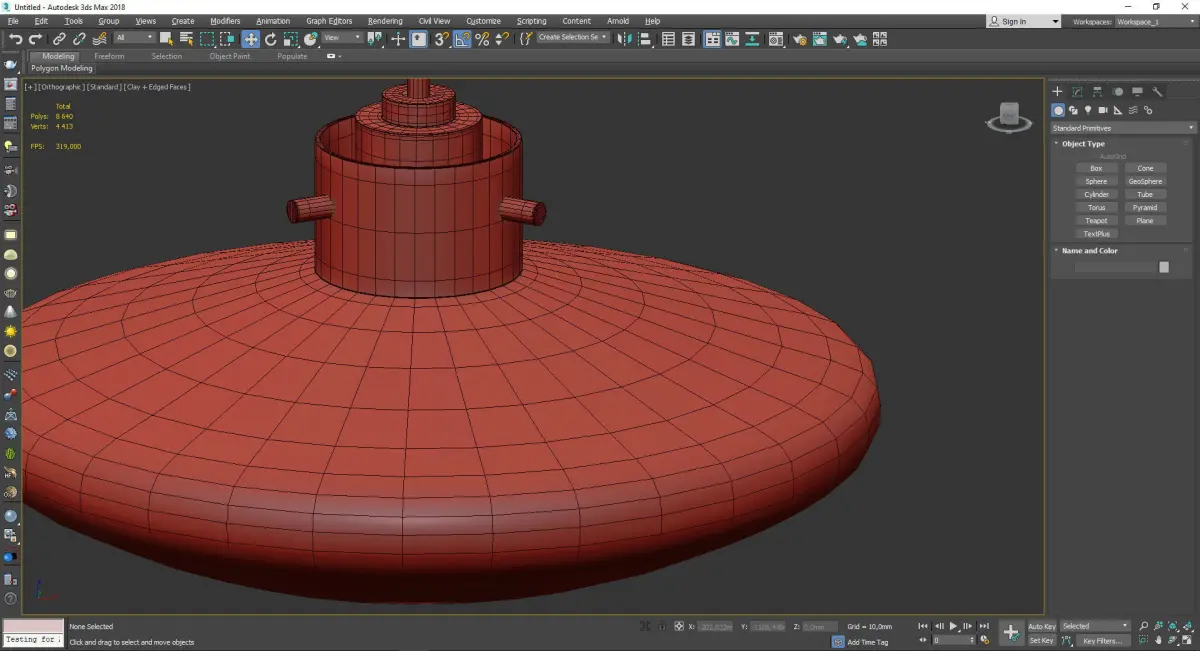Click the Undo arrow icon
The image size is (1200, 651).
coord(15,39)
